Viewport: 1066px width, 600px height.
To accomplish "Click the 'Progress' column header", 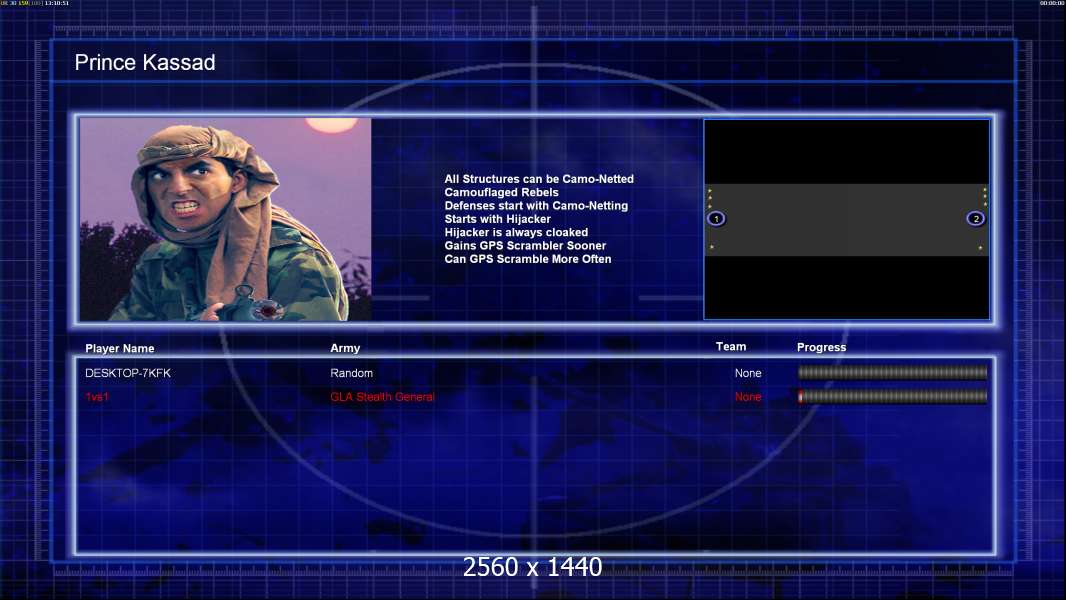I will pyautogui.click(x=821, y=347).
